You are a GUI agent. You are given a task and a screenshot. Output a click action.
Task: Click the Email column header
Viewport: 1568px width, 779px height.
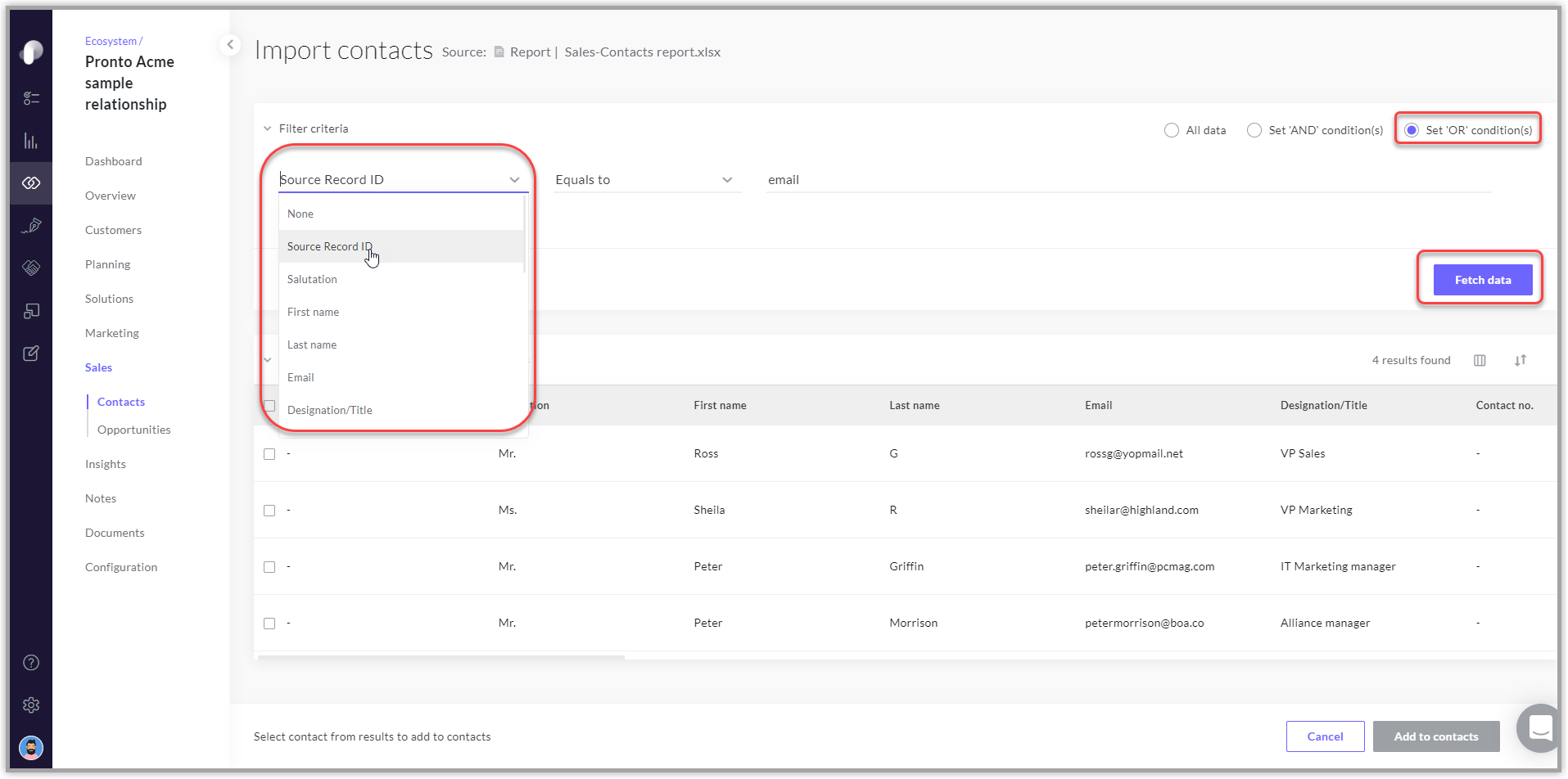[1098, 405]
